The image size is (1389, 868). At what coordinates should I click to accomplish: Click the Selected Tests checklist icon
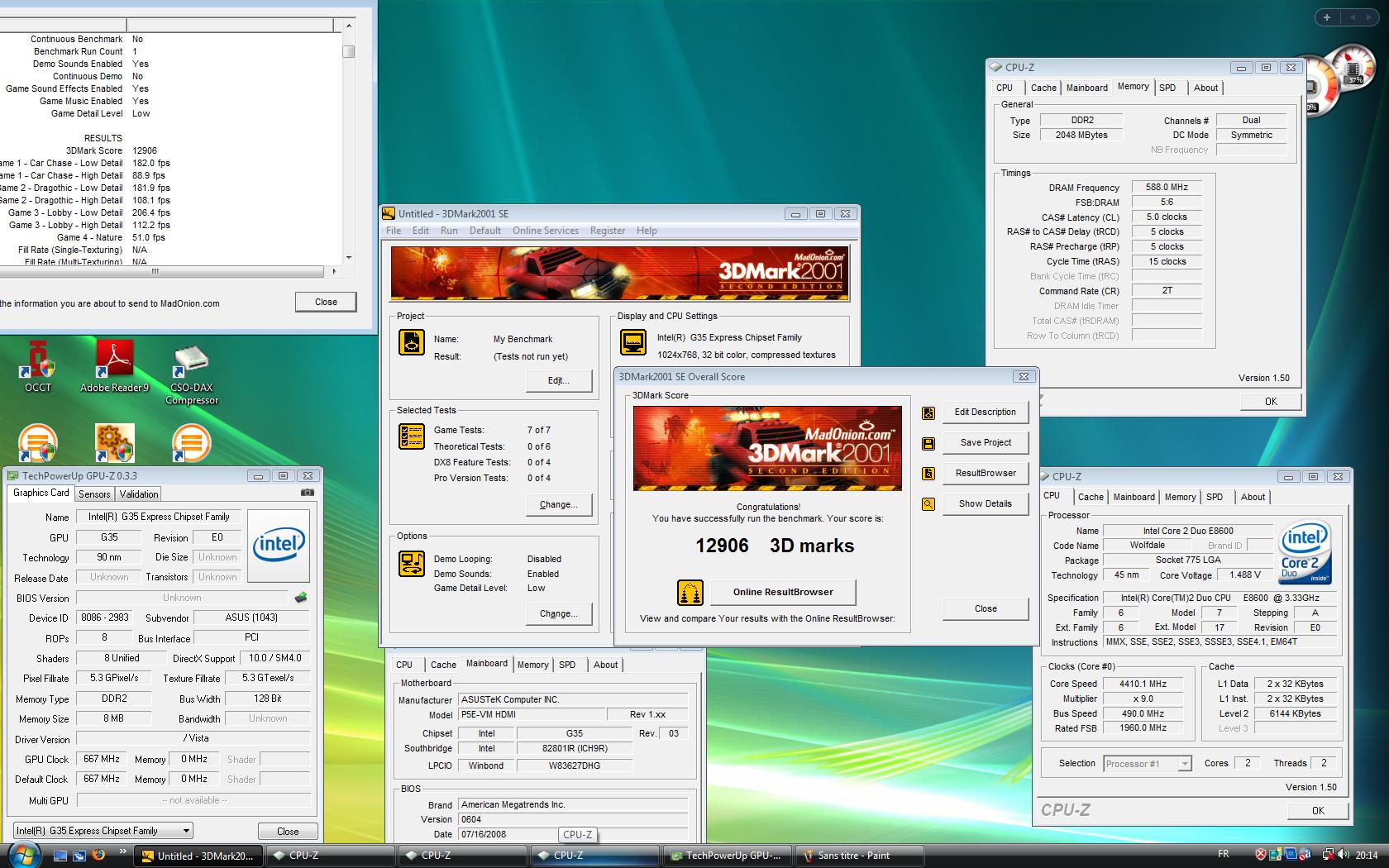[412, 436]
